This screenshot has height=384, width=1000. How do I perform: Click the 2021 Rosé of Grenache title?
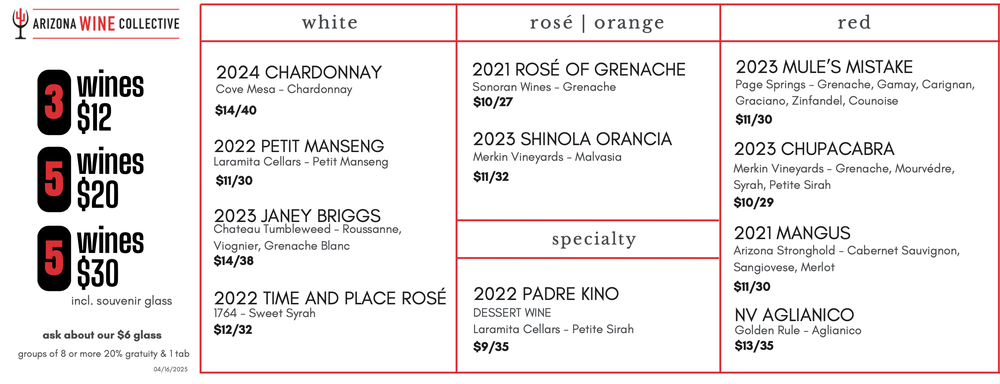pos(579,69)
